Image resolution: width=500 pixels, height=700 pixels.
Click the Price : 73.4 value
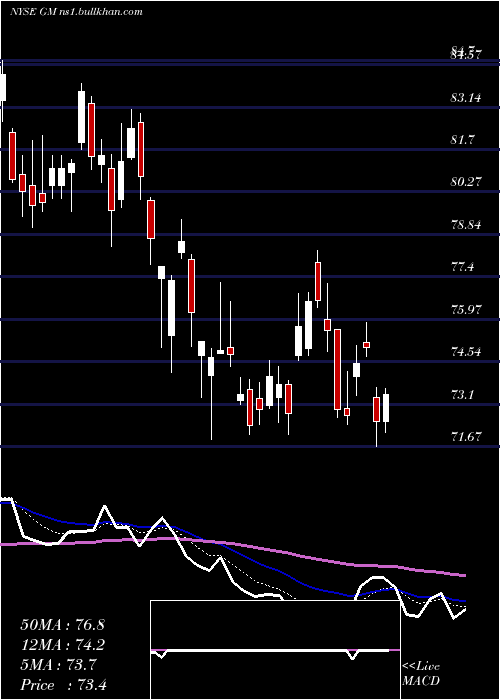[x=62, y=685]
